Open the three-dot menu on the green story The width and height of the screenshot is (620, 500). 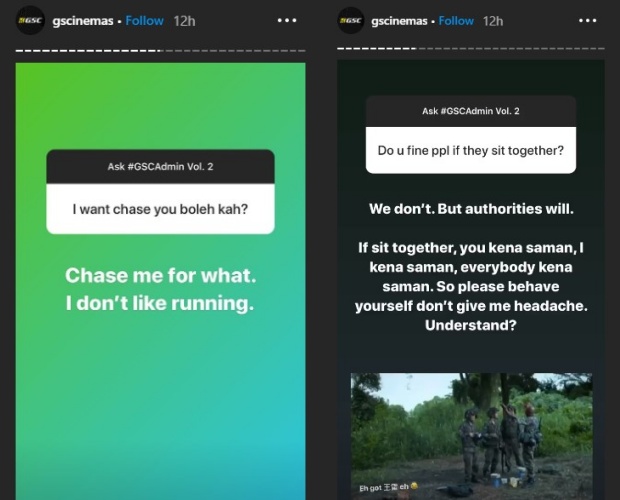(287, 20)
